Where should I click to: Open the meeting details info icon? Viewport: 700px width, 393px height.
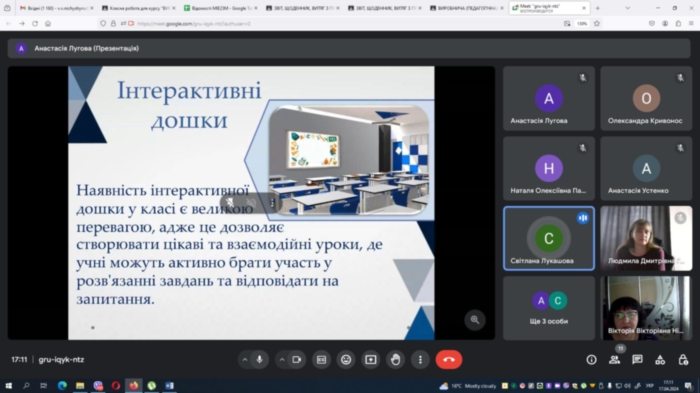[x=592, y=360]
